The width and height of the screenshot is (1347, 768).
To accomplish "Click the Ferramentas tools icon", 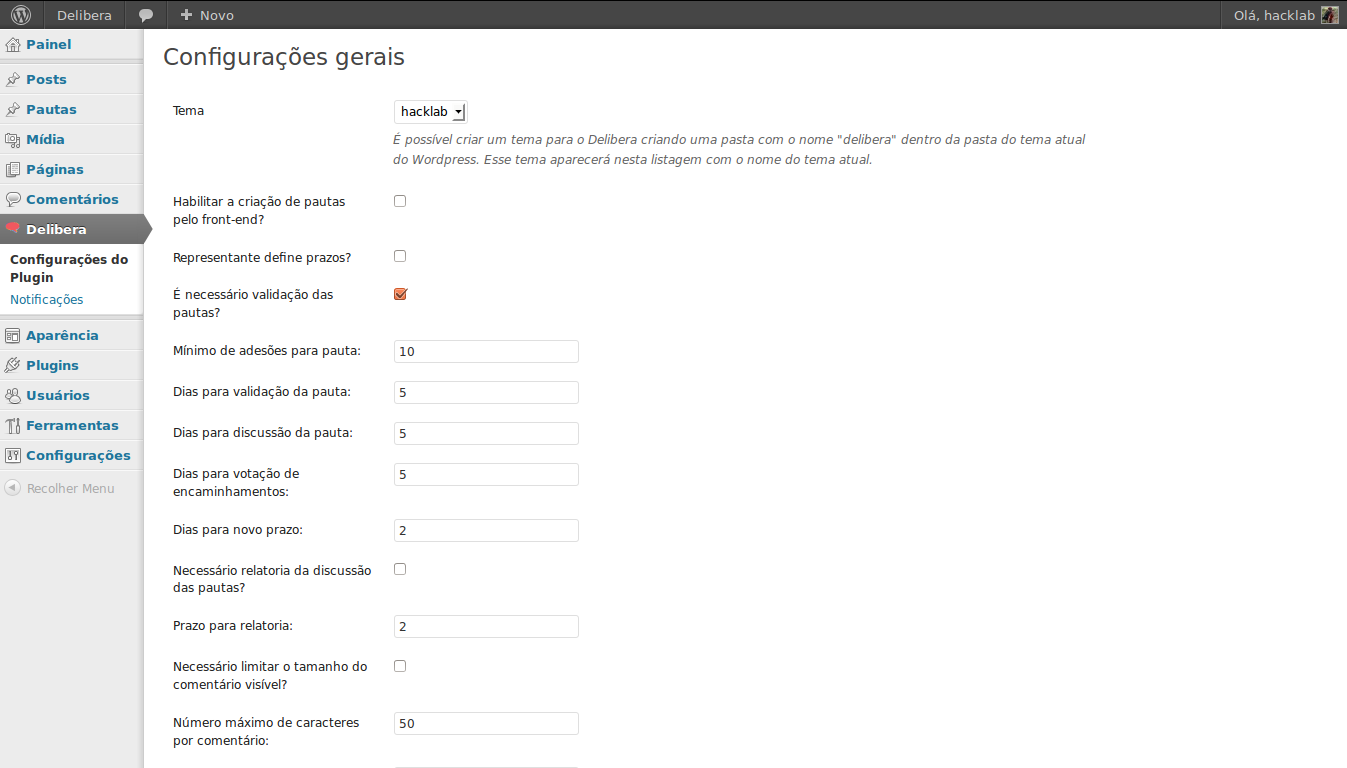I will click(13, 425).
